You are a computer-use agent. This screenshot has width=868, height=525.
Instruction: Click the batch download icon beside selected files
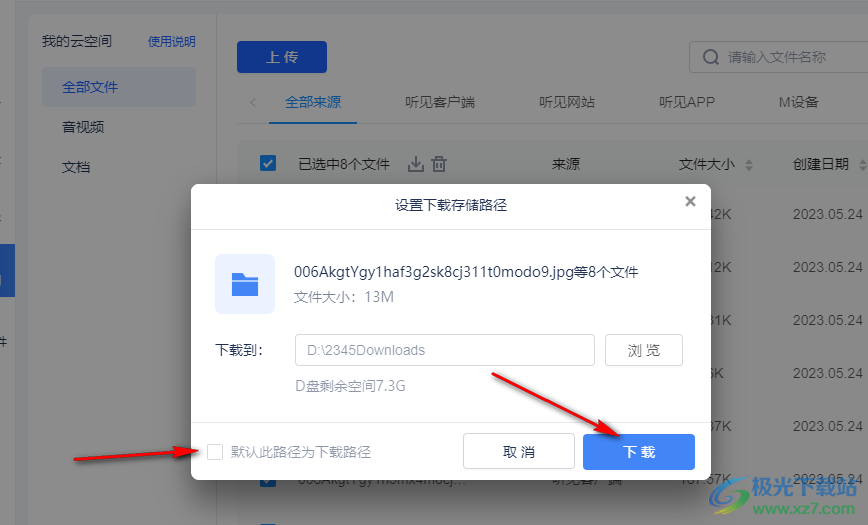pos(417,164)
